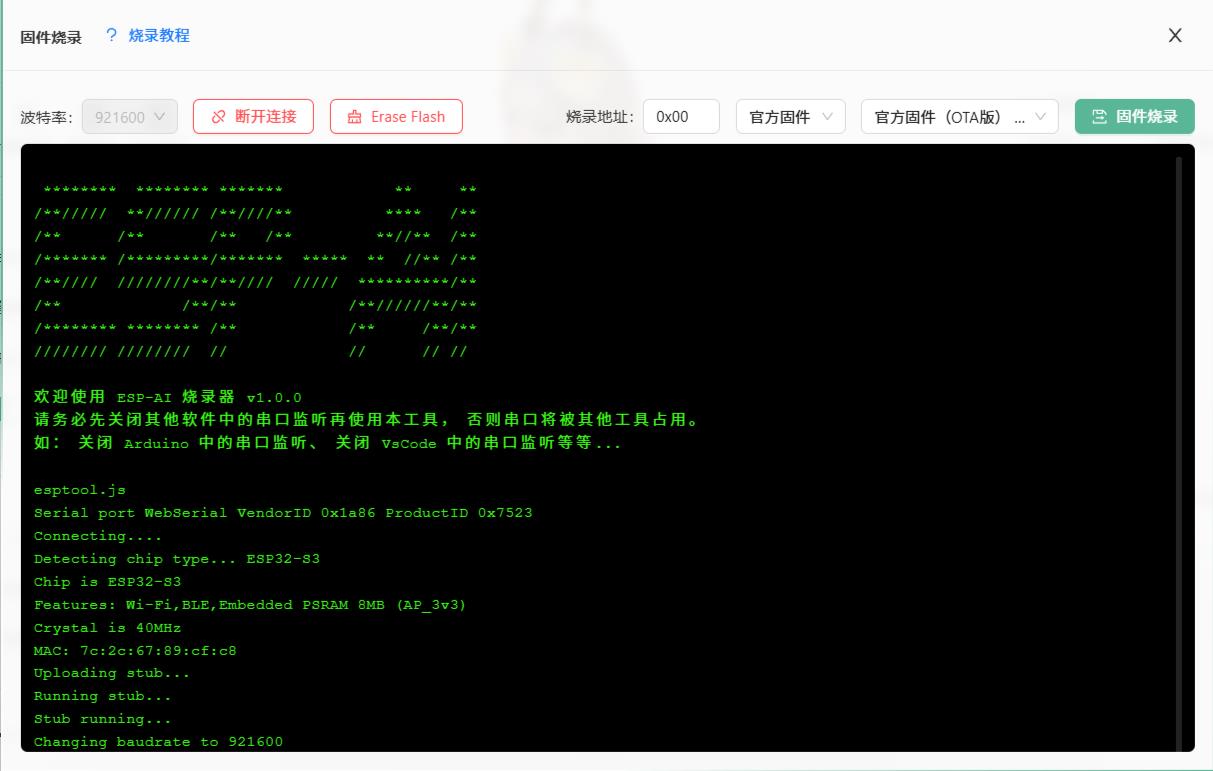Close the 固件烧录 dialog with X

coord(1175,36)
